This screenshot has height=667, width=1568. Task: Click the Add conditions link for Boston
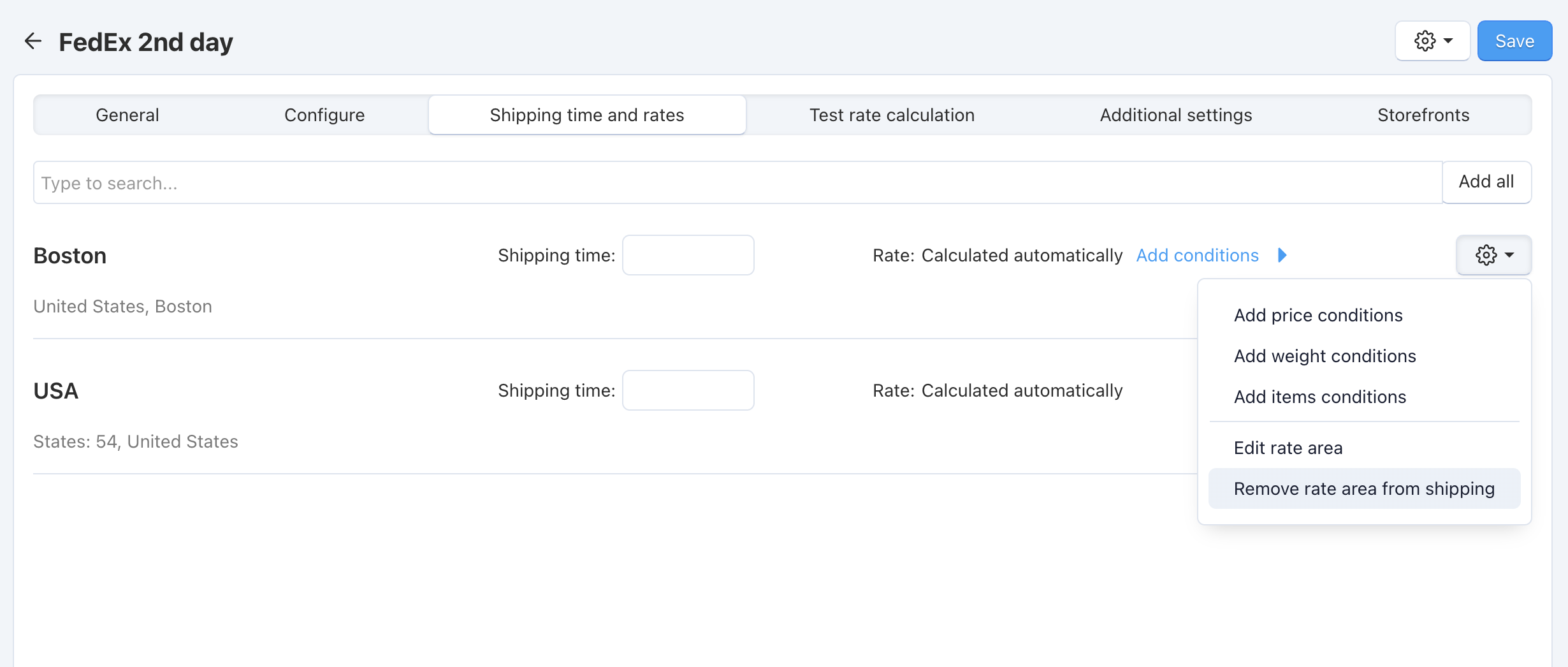(1197, 255)
